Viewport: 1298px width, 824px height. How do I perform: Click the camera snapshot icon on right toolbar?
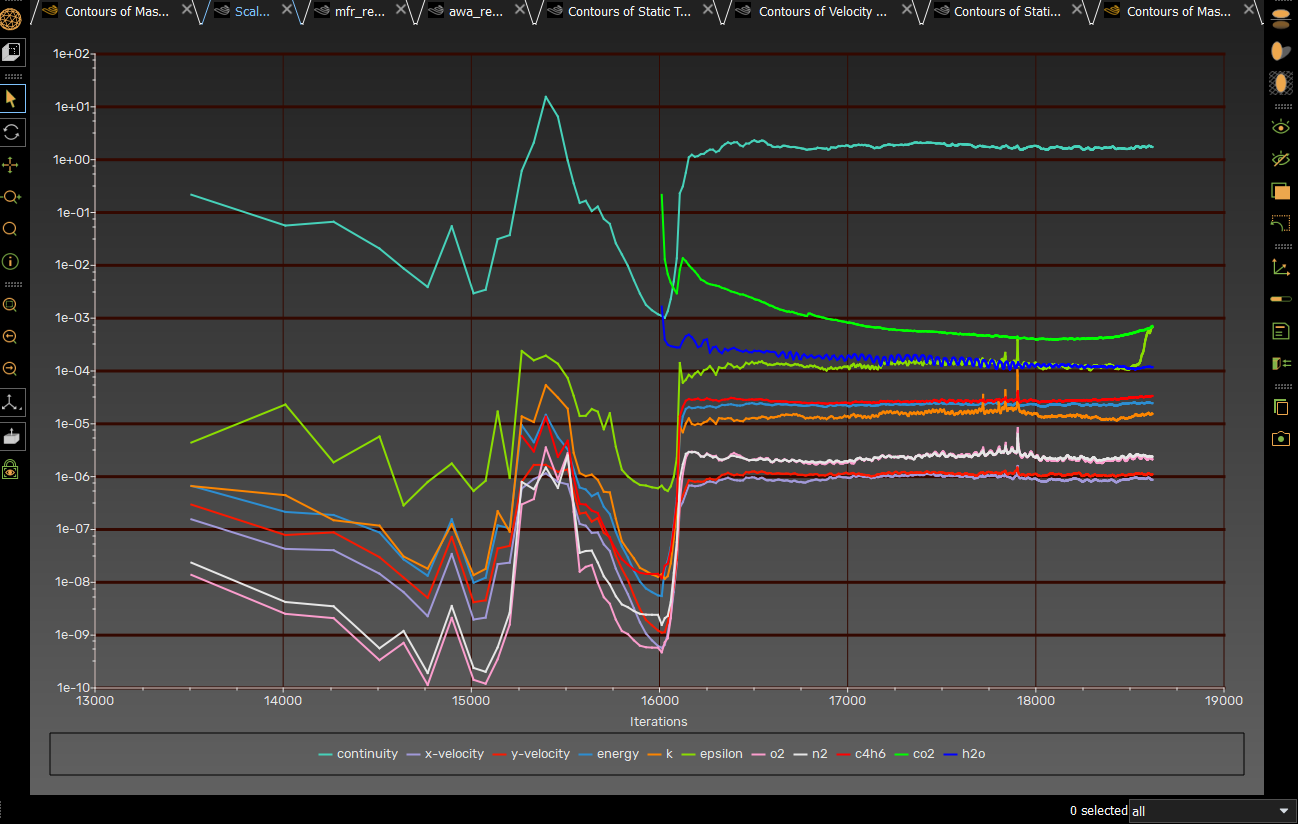coord(1281,439)
